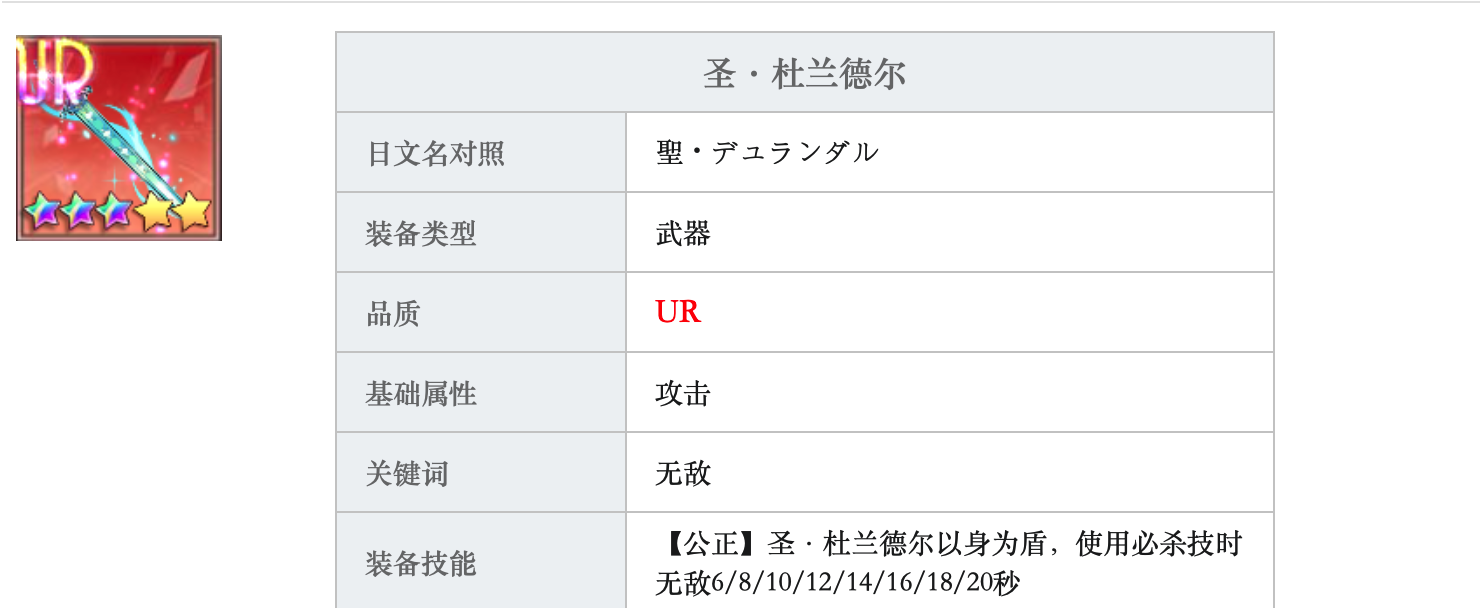Click the 基础属性 row label
1480x608 pixels.
421,393
